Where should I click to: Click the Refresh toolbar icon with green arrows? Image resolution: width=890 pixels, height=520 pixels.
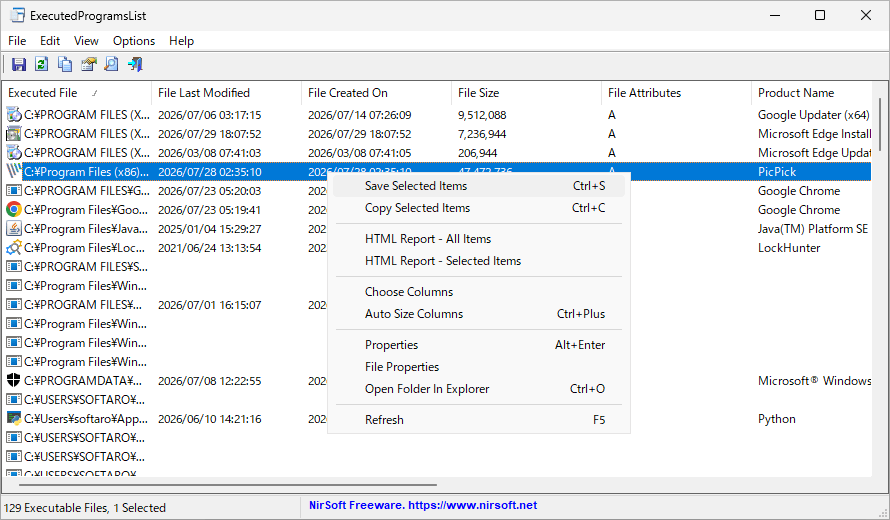tap(41, 64)
